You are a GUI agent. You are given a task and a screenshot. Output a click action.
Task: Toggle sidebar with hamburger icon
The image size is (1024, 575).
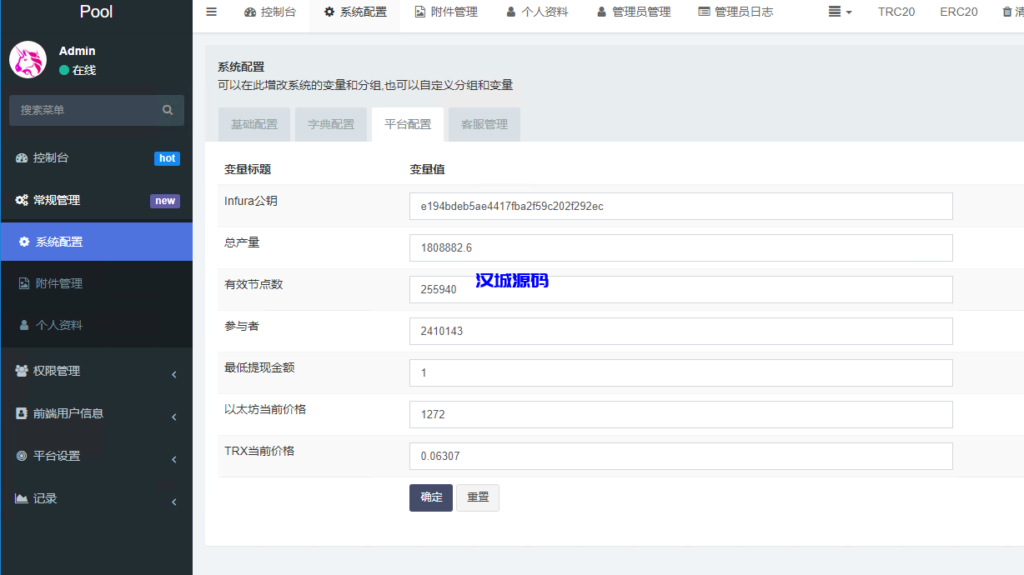tap(211, 12)
